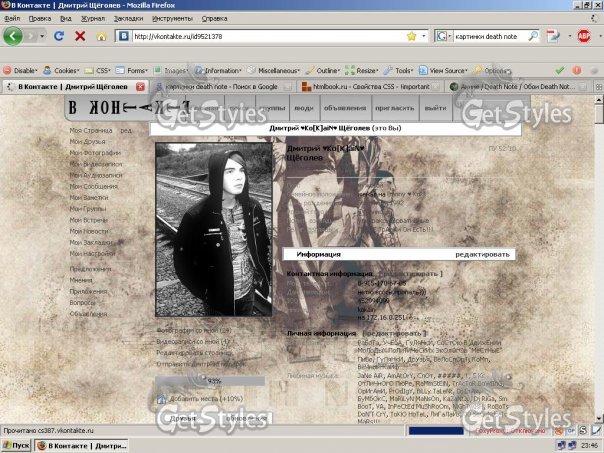Open the dropdown arrow next to Back/Forward buttons
This screenshot has width=604, height=453.
pos(42,36)
